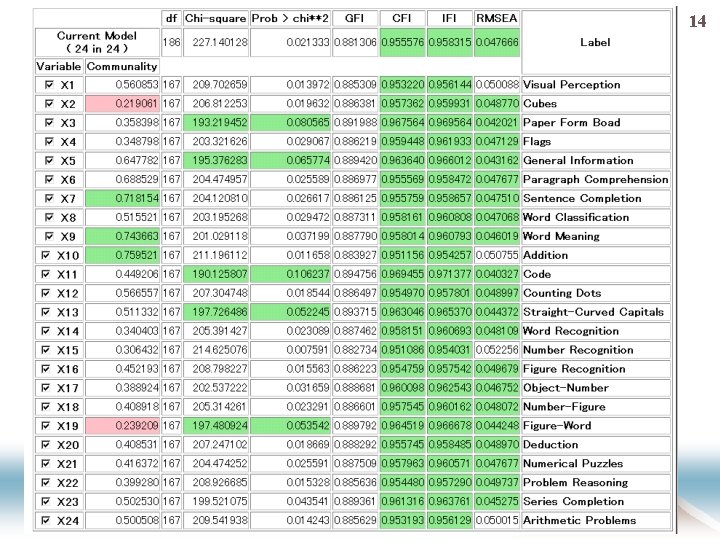720x540 pixels.
Task: Click the Word Classification label
Action: tap(576, 217)
